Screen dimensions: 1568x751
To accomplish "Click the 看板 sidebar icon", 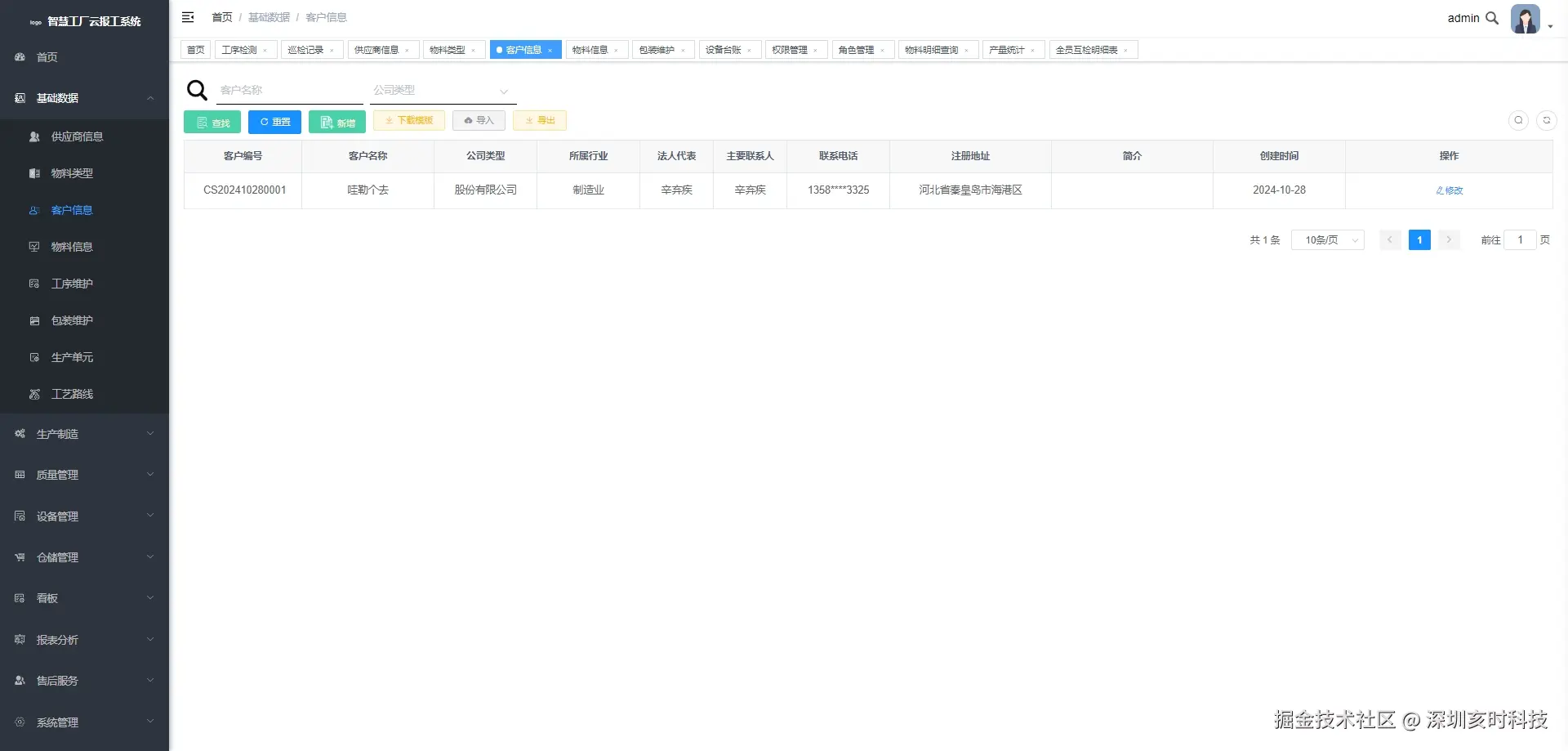I will click(20, 598).
